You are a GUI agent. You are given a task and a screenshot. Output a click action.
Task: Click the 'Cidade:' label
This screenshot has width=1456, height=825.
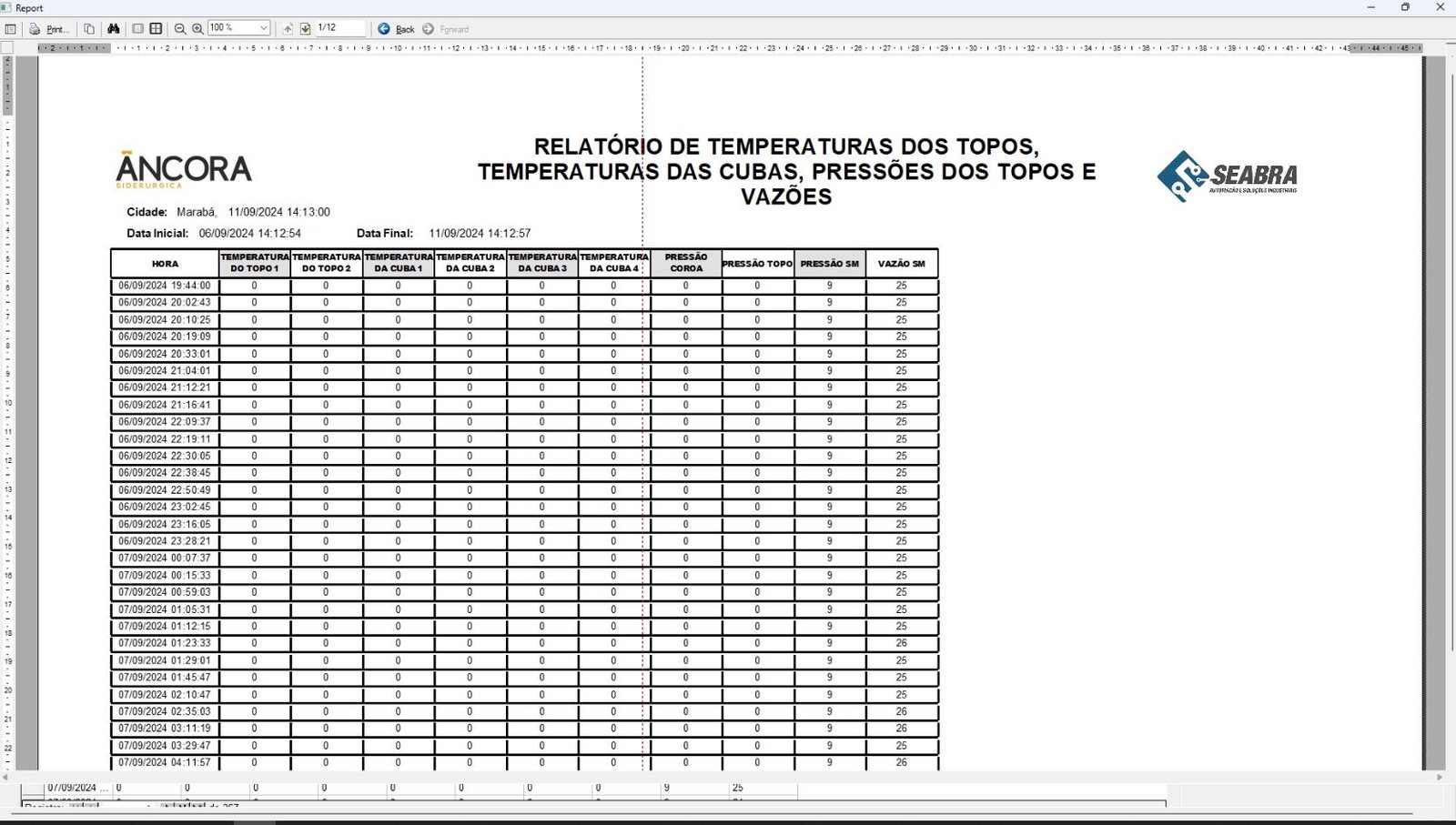pyautogui.click(x=147, y=212)
